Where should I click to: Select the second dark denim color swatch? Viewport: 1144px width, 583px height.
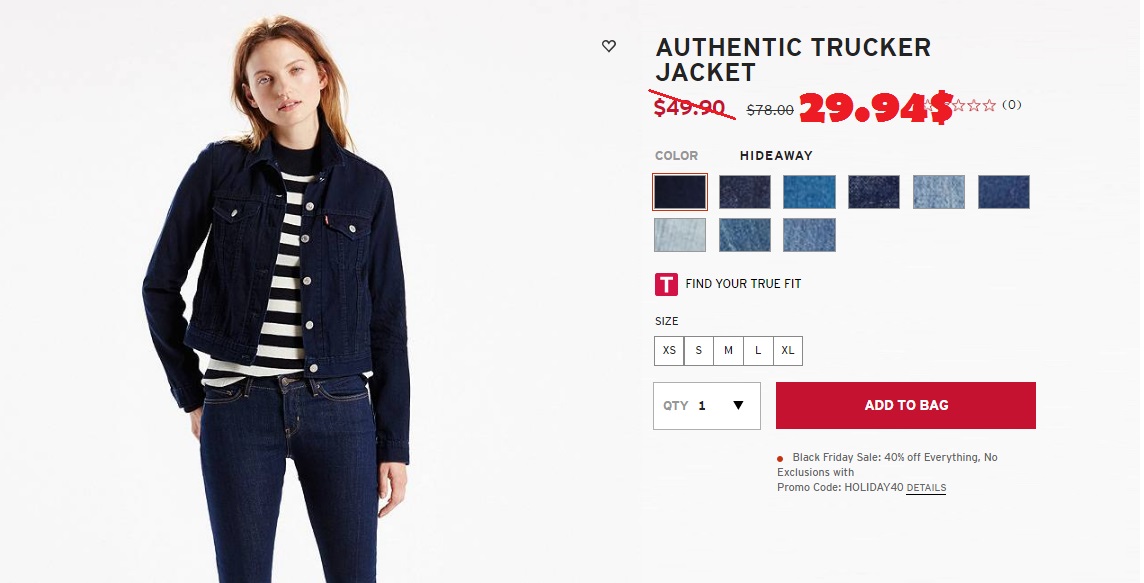[x=745, y=192]
